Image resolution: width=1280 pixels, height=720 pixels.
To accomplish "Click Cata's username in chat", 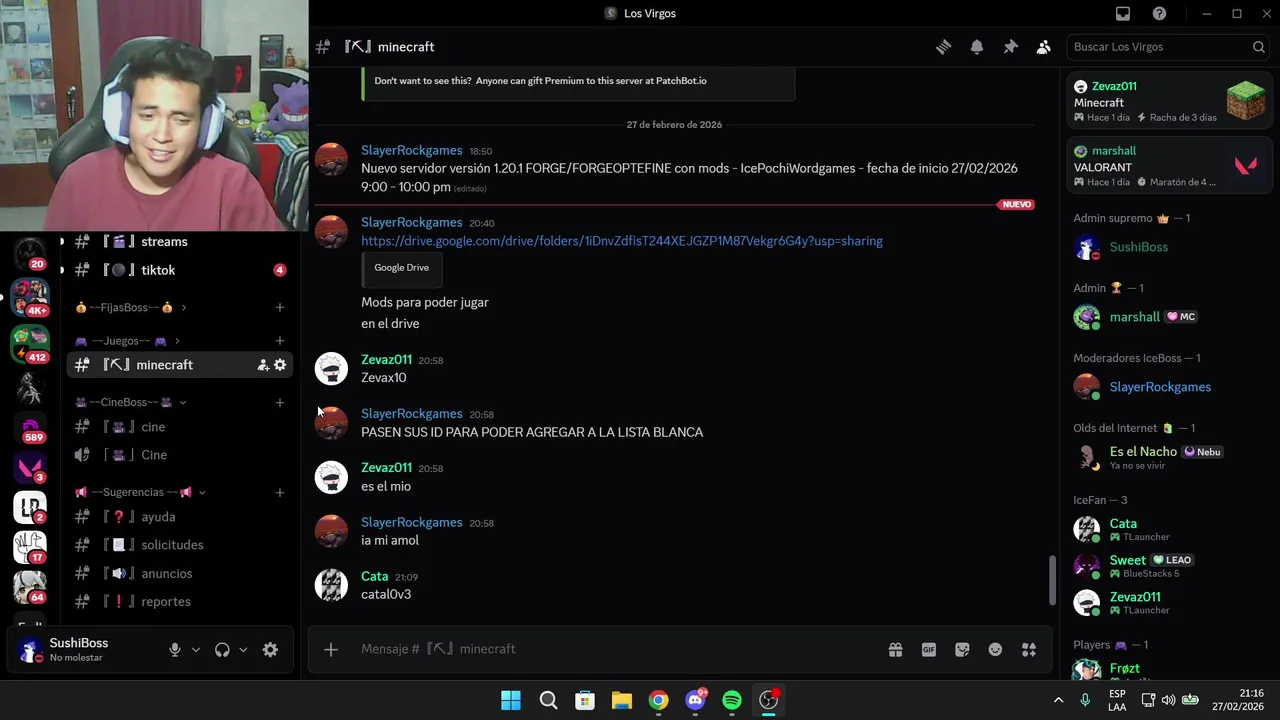I will point(374,576).
